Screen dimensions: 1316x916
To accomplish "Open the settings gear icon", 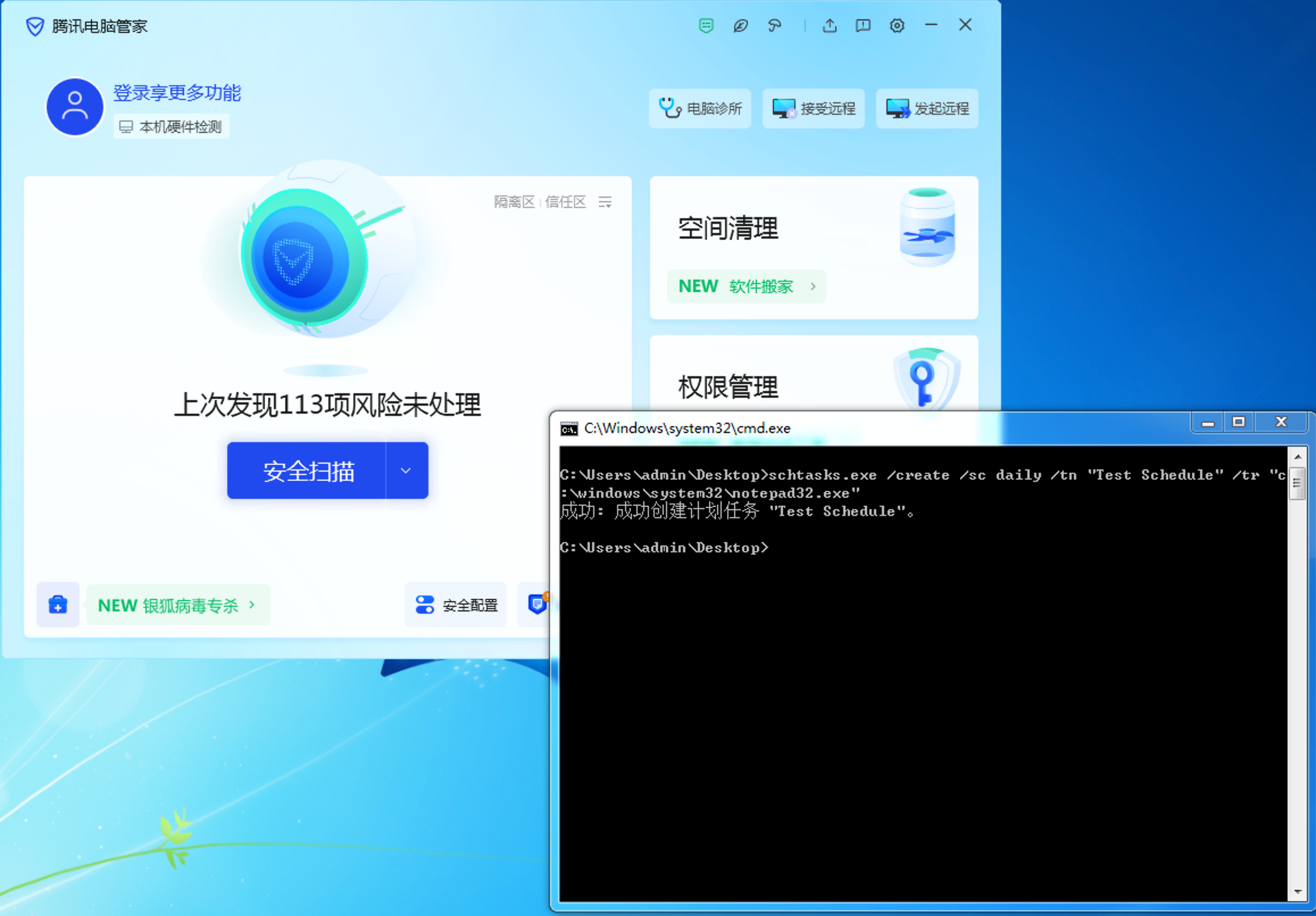I will (x=897, y=25).
